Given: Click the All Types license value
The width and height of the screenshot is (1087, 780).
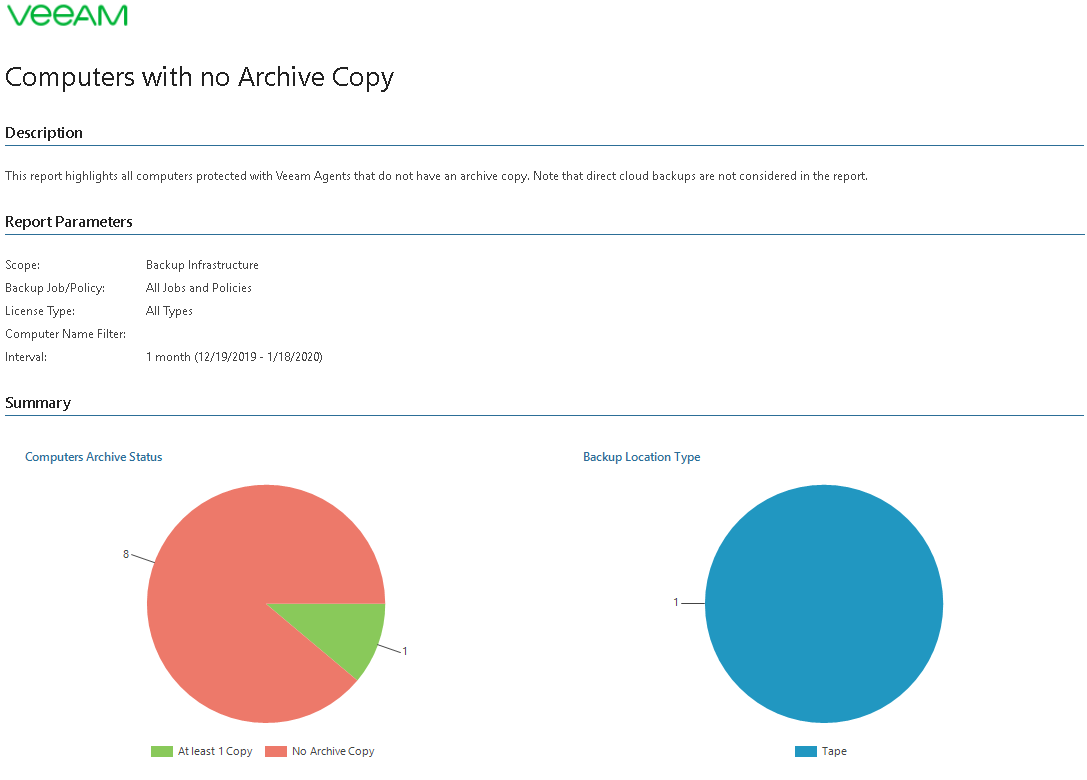Looking at the screenshot, I should [169, 311].
